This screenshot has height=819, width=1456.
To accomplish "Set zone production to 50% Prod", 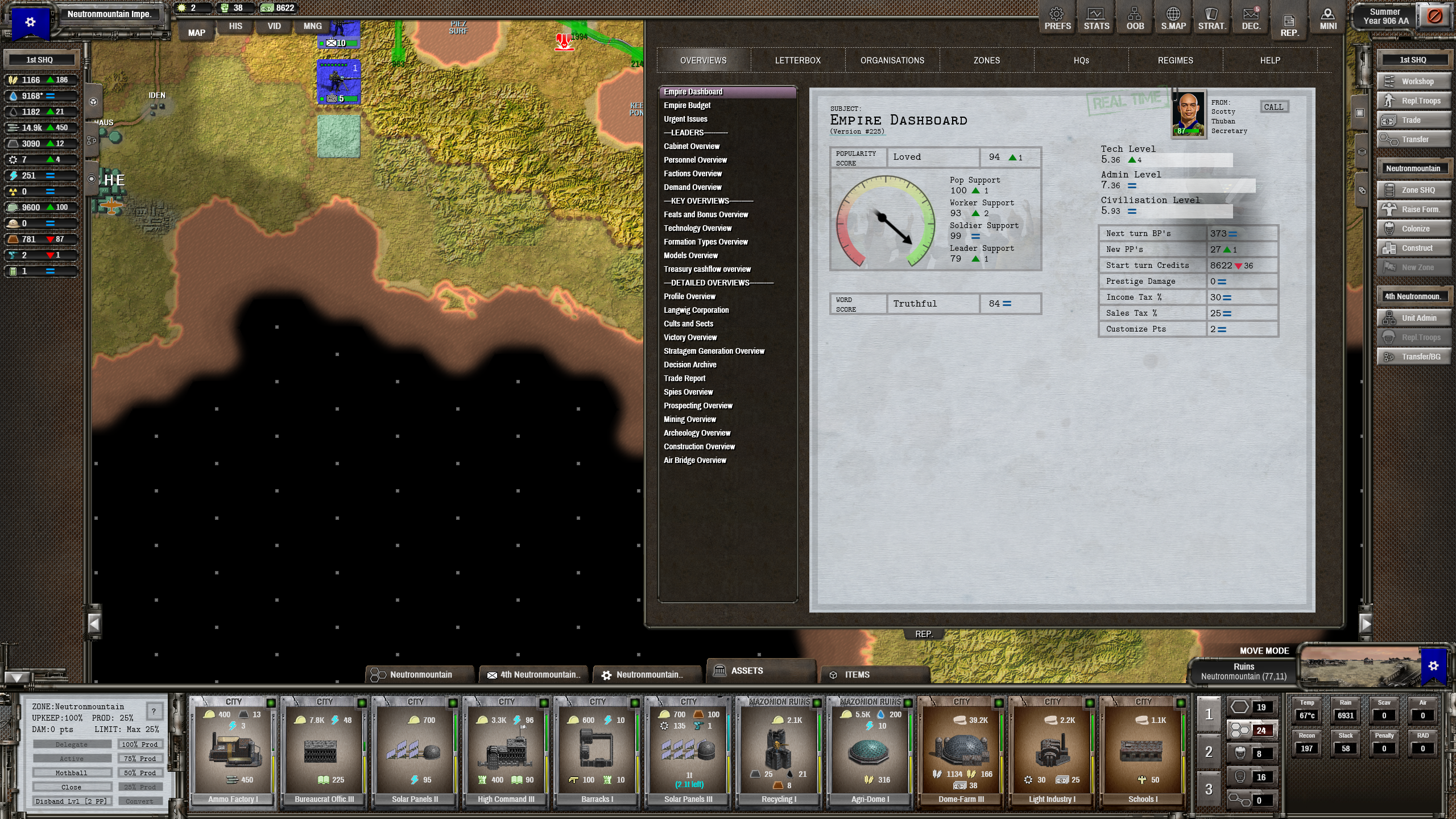I will [x=140, y=773].
